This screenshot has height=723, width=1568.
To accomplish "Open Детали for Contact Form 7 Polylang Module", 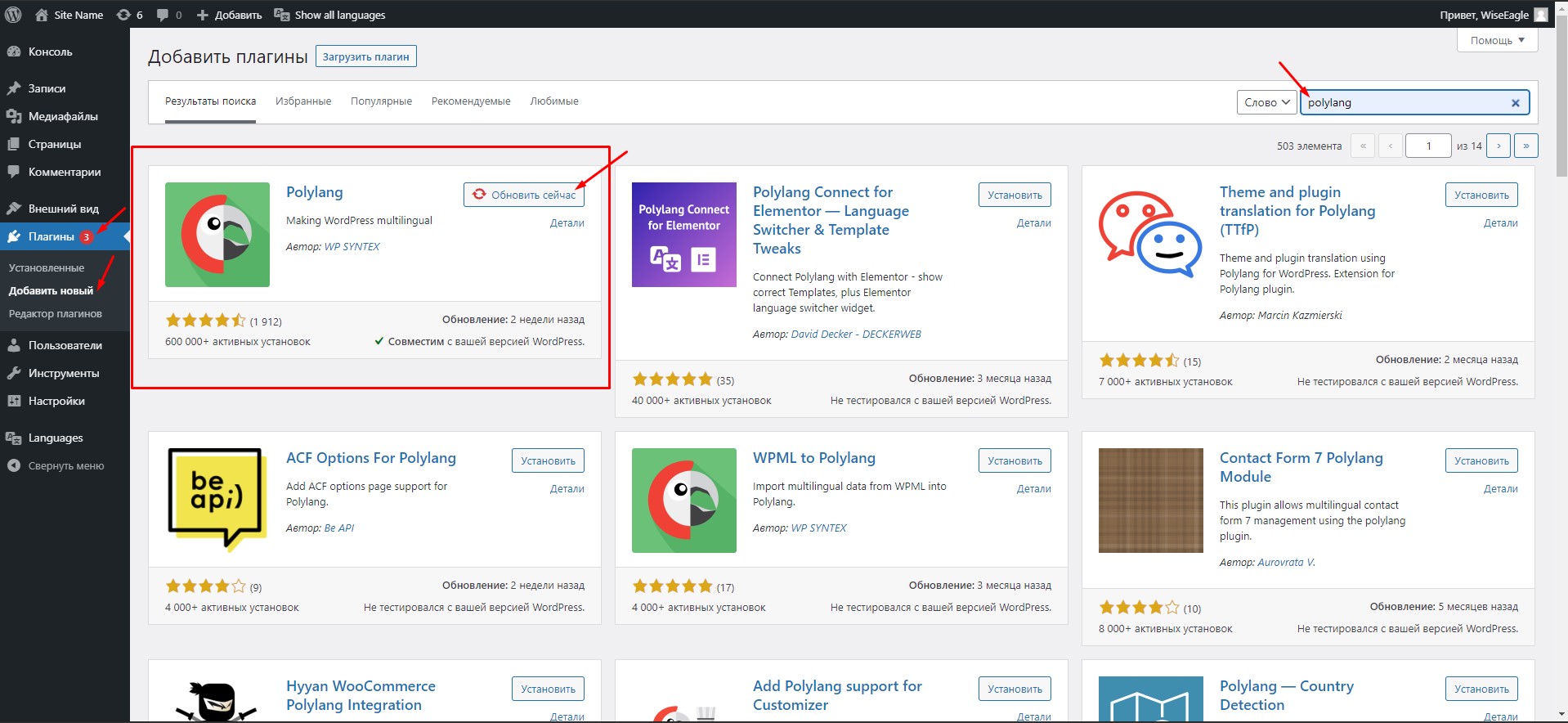I will pyautogui.click(x=1501, y=488).
